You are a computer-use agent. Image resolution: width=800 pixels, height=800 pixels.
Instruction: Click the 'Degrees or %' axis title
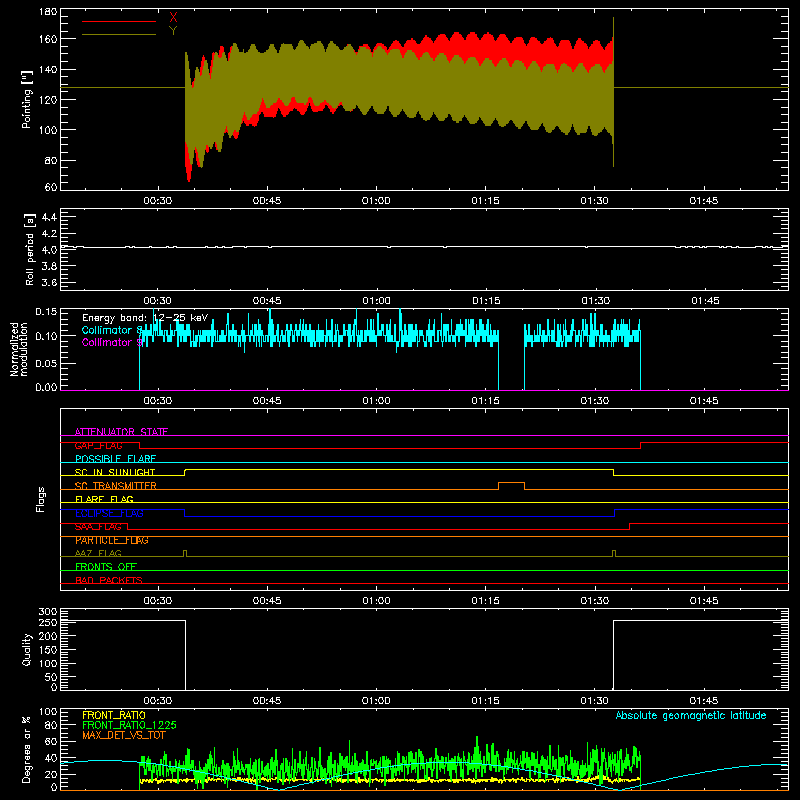tap(27, 749)
